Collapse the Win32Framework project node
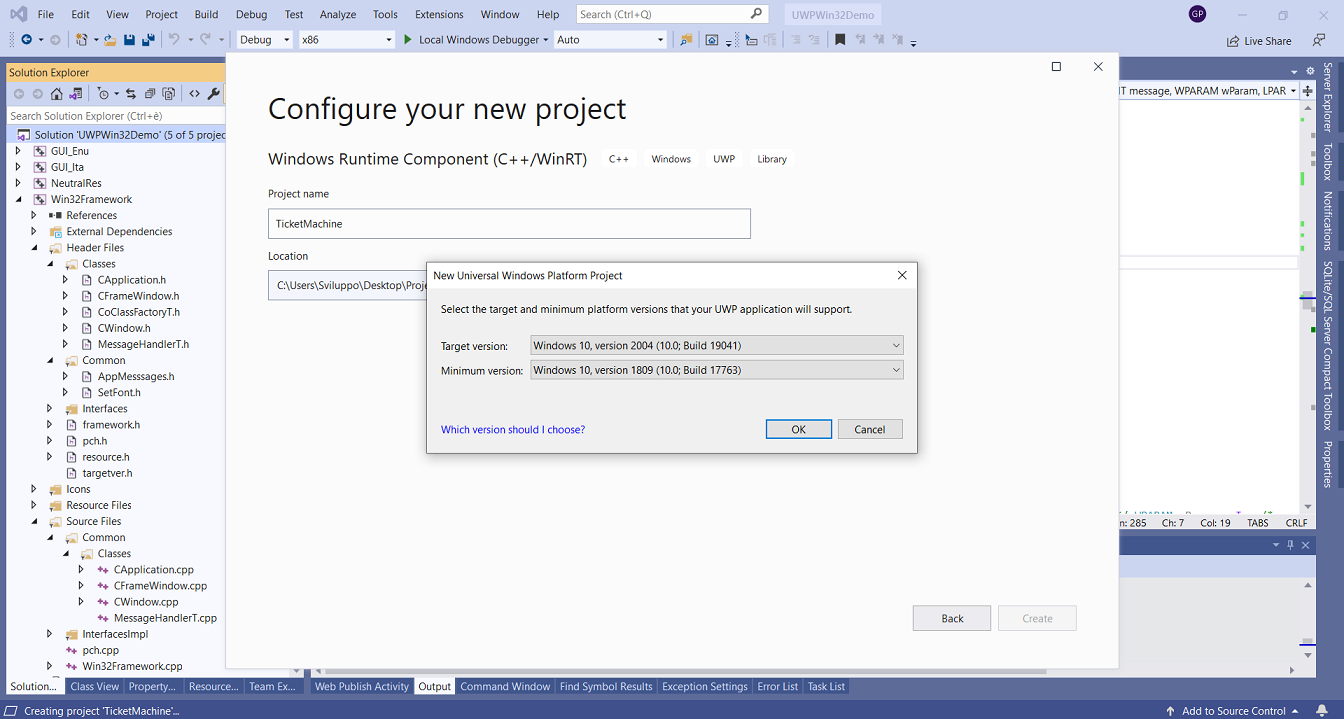 pos(18,199)
